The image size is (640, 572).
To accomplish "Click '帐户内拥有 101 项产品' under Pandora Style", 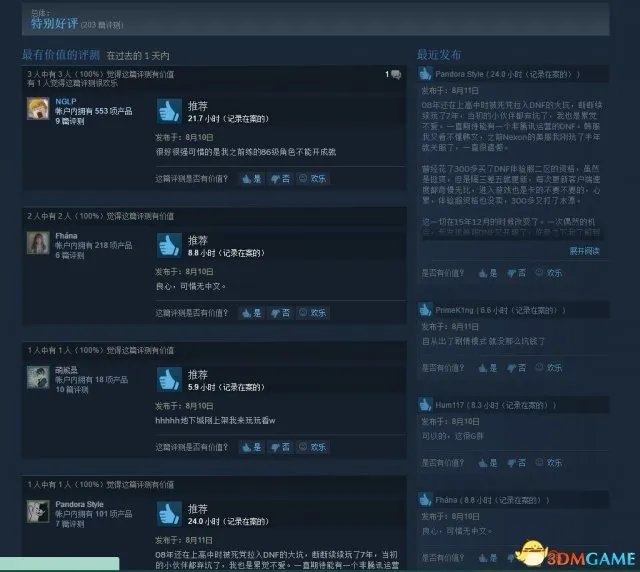I will coord(93,514).
